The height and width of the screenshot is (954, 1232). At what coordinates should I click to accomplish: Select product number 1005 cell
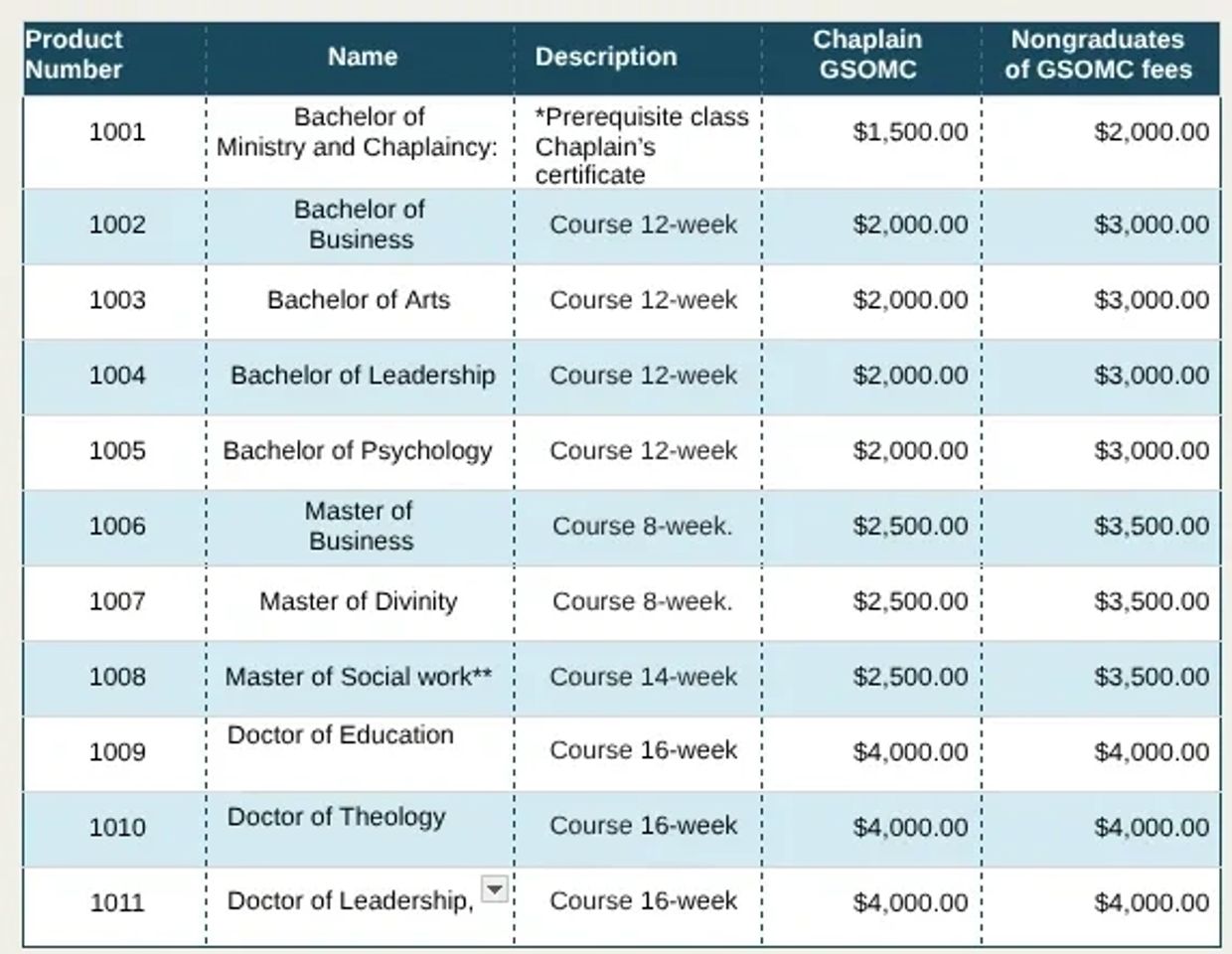117,451
